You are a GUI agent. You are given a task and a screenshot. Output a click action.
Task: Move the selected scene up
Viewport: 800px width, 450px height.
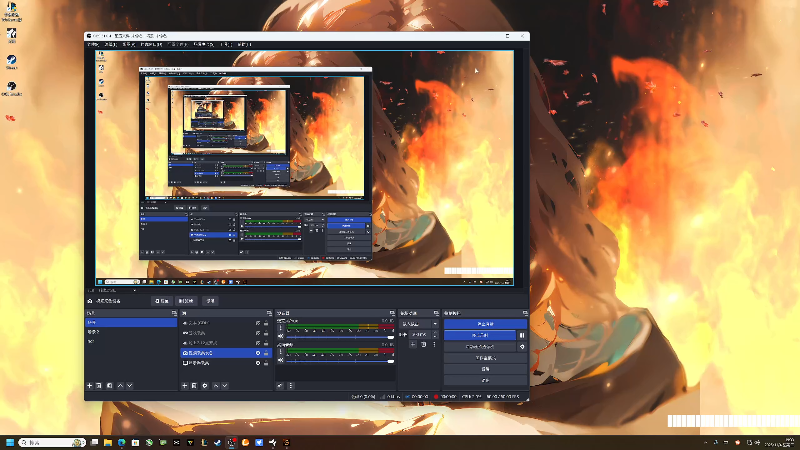[120, 386]
